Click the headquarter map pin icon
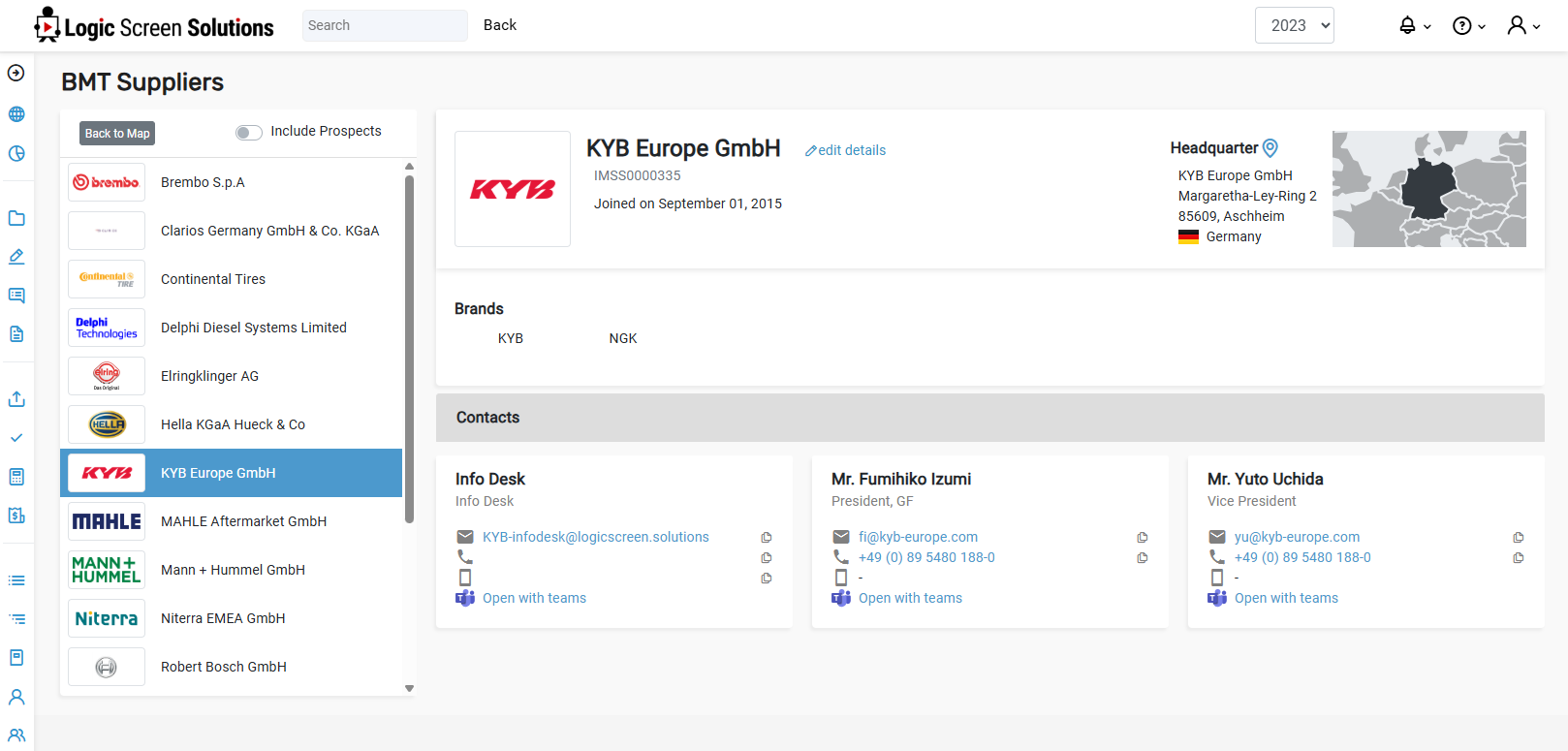Screen dimensions: 1568x751 [x=1270, y=148]
